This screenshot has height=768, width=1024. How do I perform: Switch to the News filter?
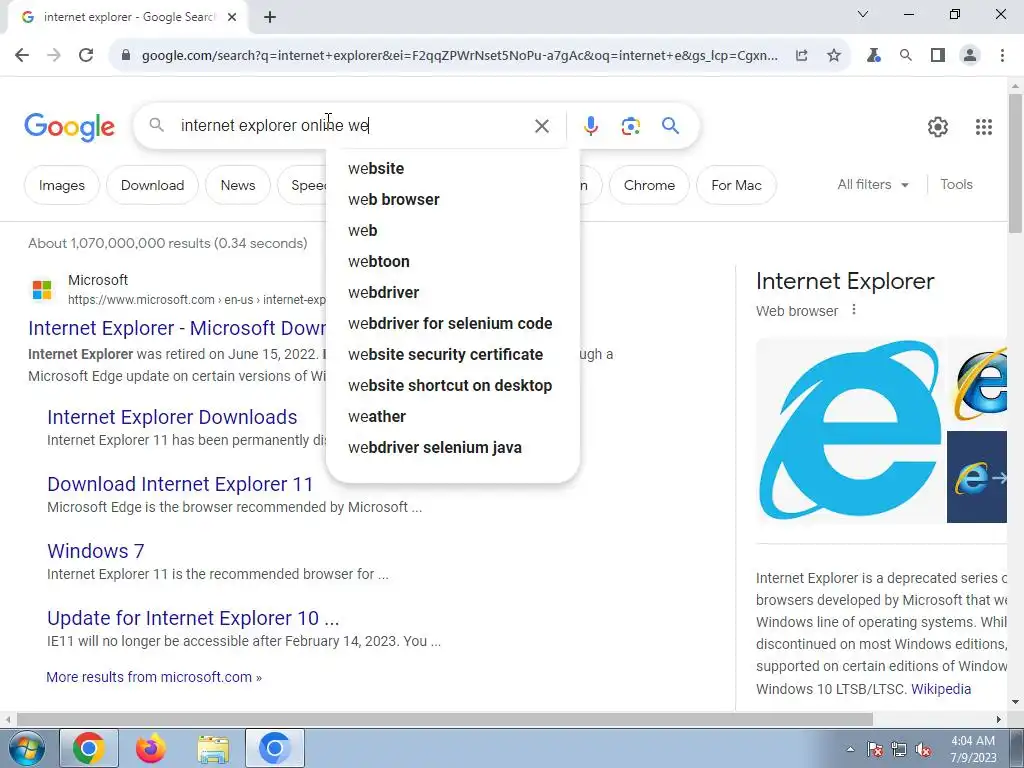(238, 185)
